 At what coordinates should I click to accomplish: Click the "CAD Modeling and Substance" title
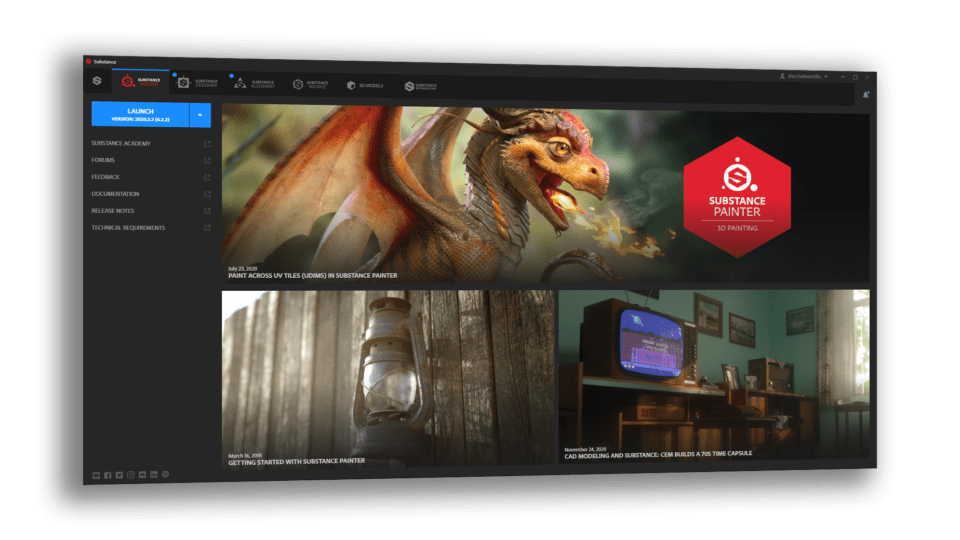click(658, 454)
